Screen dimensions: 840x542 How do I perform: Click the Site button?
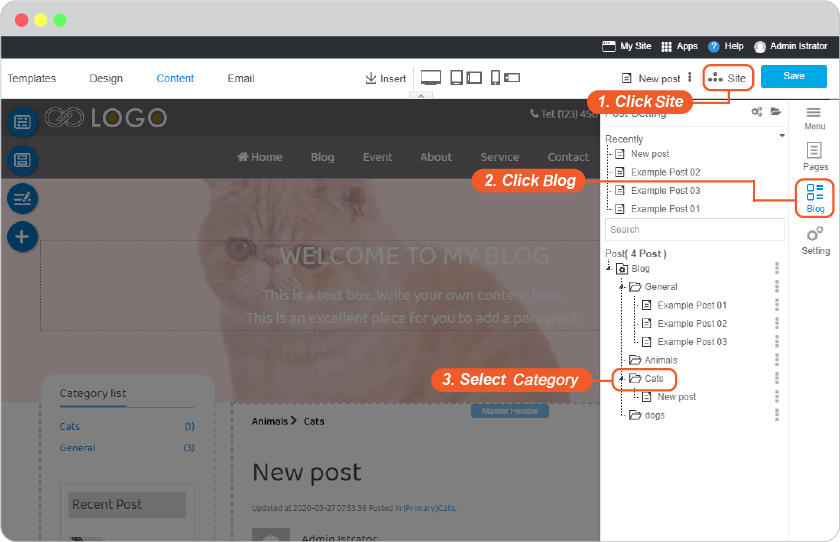point(728,78)
